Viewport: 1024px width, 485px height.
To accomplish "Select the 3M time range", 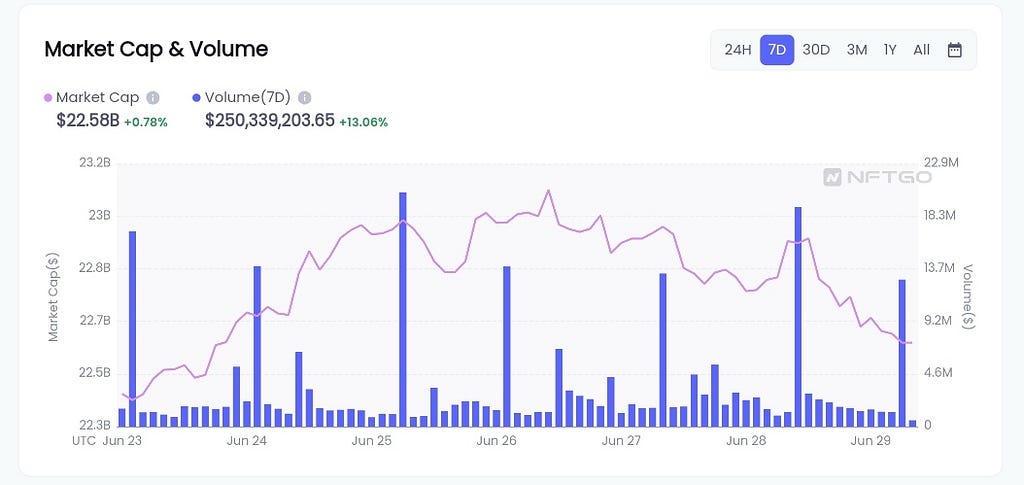I will click(857, 50).
